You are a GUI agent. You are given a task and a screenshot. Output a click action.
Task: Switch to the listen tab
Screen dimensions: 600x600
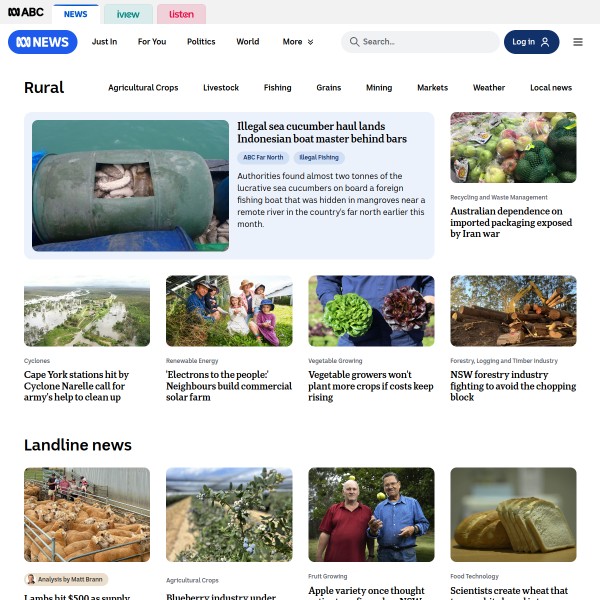click(181, 14)
